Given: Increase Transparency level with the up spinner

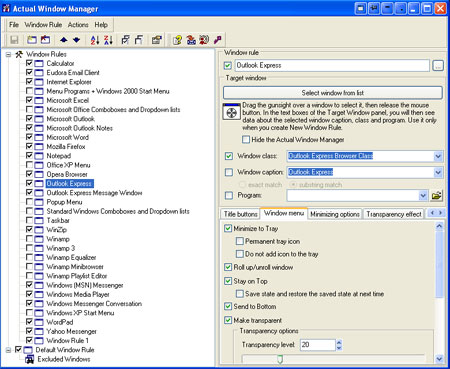Looking at the screenshot, I should [339, 342].
